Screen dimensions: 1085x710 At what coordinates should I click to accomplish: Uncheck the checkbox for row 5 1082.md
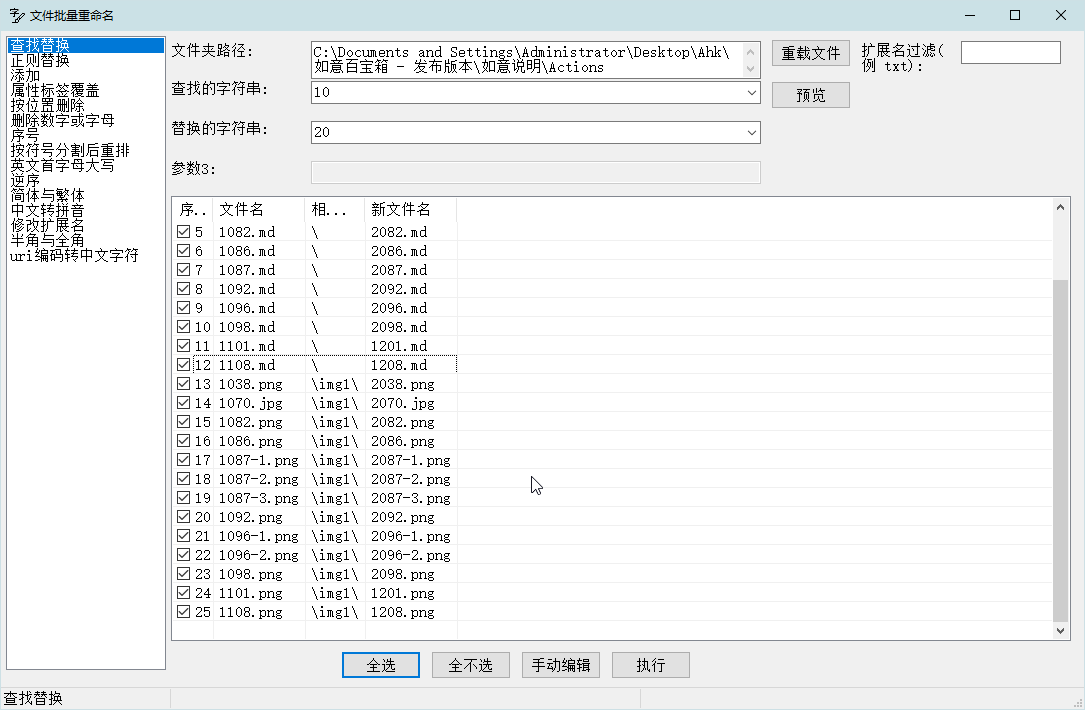coord(183,232)
